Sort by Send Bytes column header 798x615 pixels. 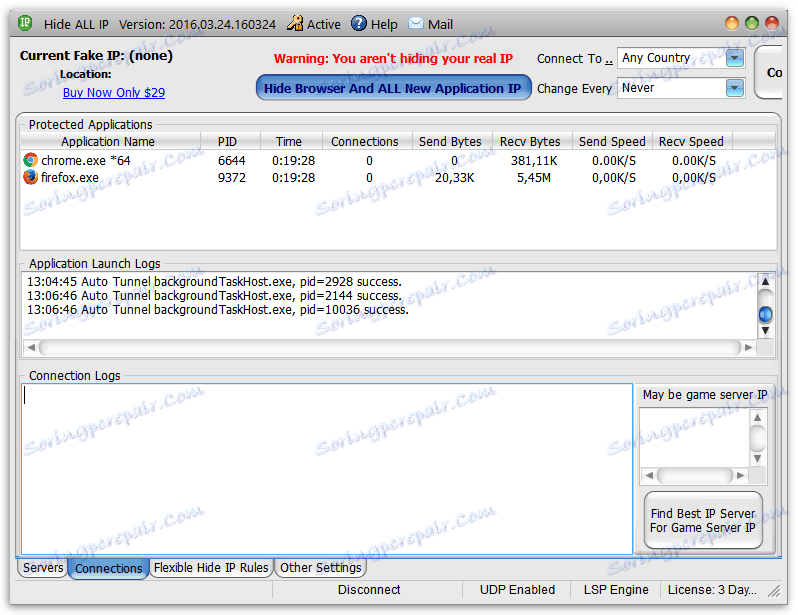pyautogui.click(x=450, y=142)
